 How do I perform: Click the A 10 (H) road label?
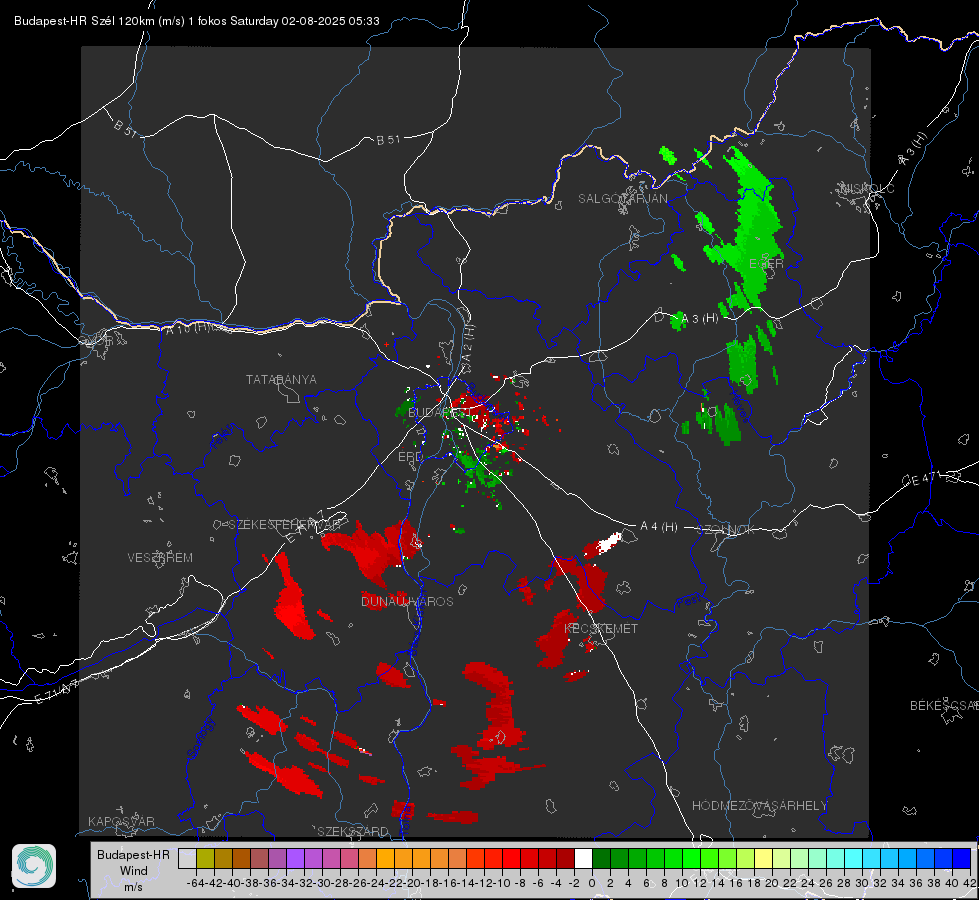coord(187,327)
